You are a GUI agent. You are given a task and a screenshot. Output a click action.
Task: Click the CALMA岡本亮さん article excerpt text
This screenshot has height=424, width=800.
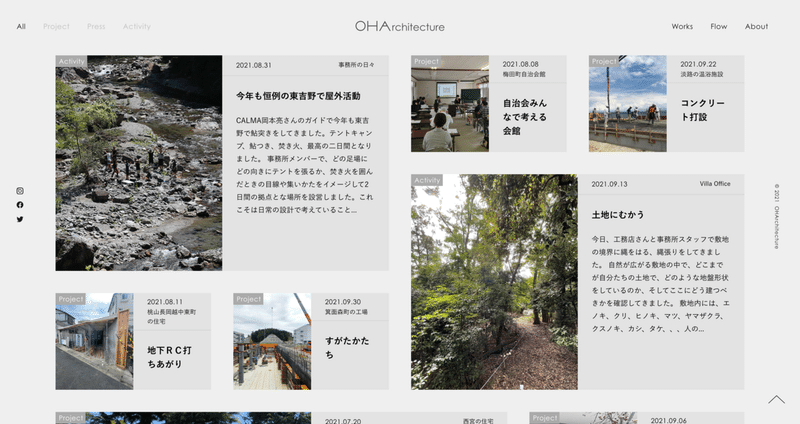coord(305,165)
